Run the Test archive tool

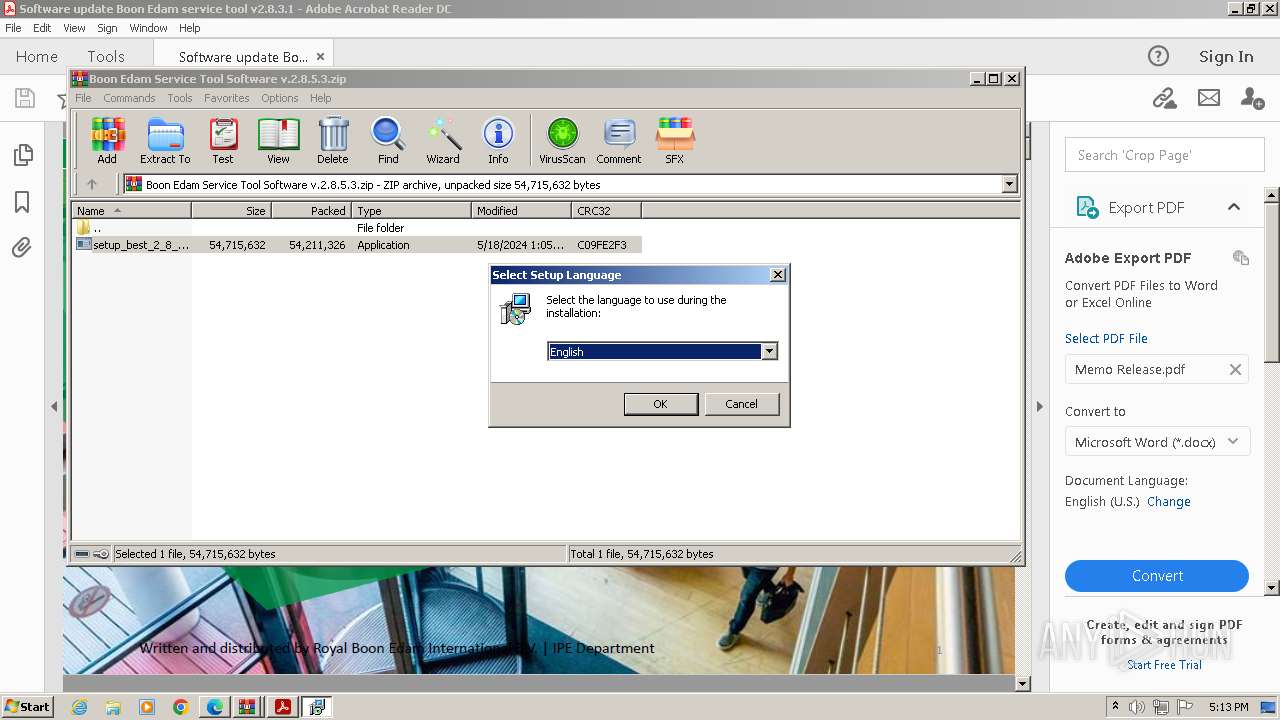tap(223, 140)
